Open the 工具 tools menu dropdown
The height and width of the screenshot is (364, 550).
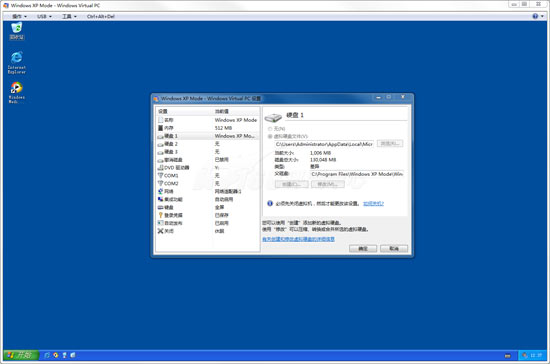69,16
